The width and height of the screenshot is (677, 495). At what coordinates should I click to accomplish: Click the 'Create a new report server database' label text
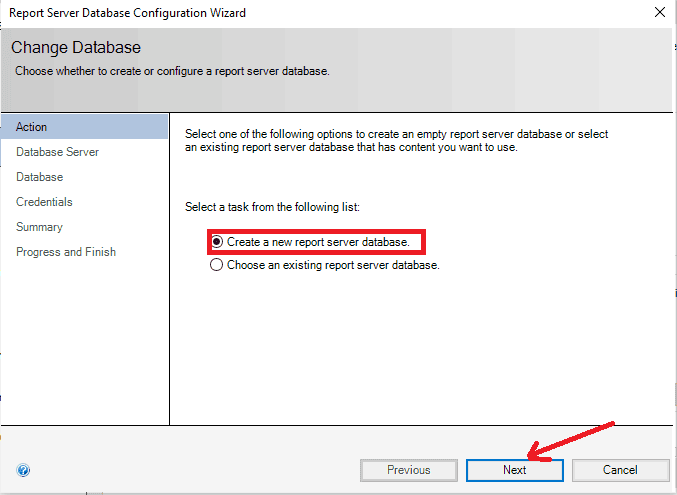318,242
